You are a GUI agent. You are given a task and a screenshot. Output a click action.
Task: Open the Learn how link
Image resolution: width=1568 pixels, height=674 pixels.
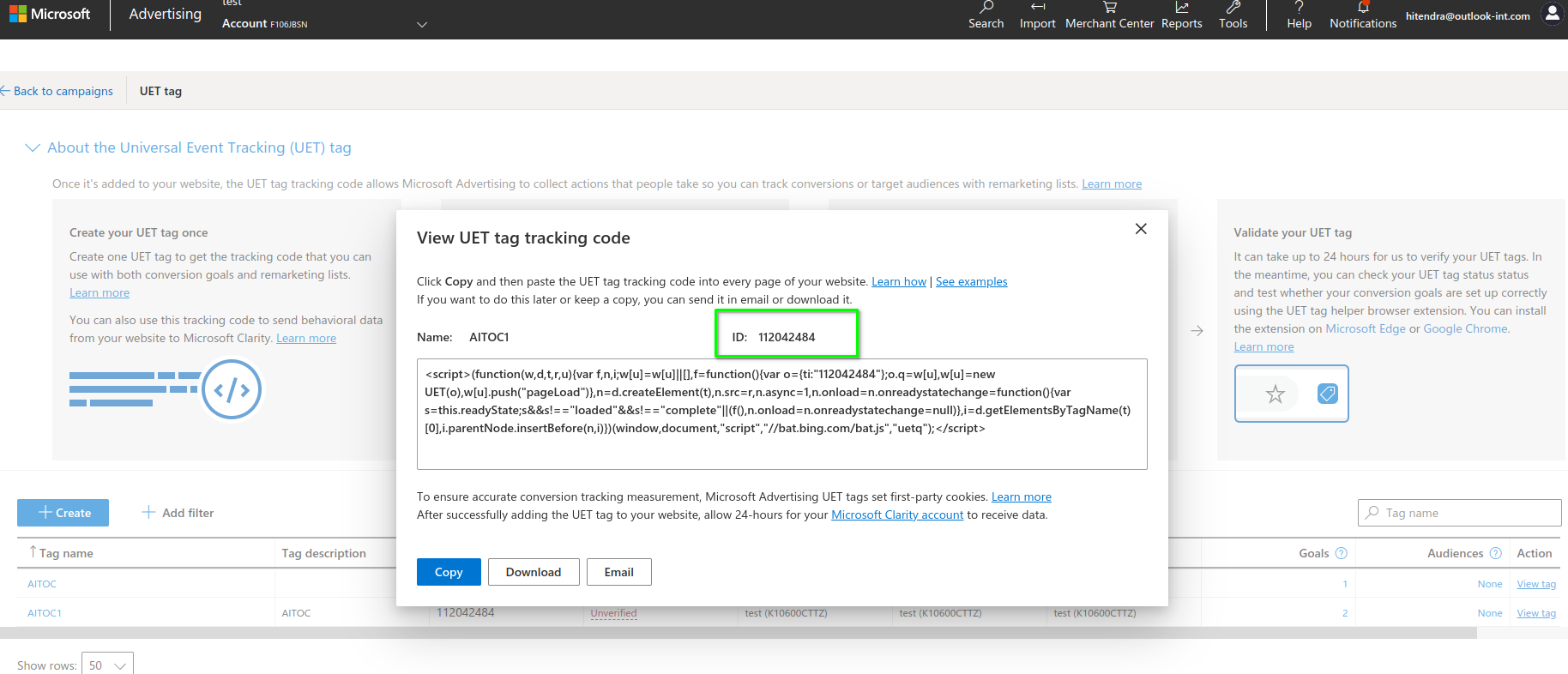(899, 281)
